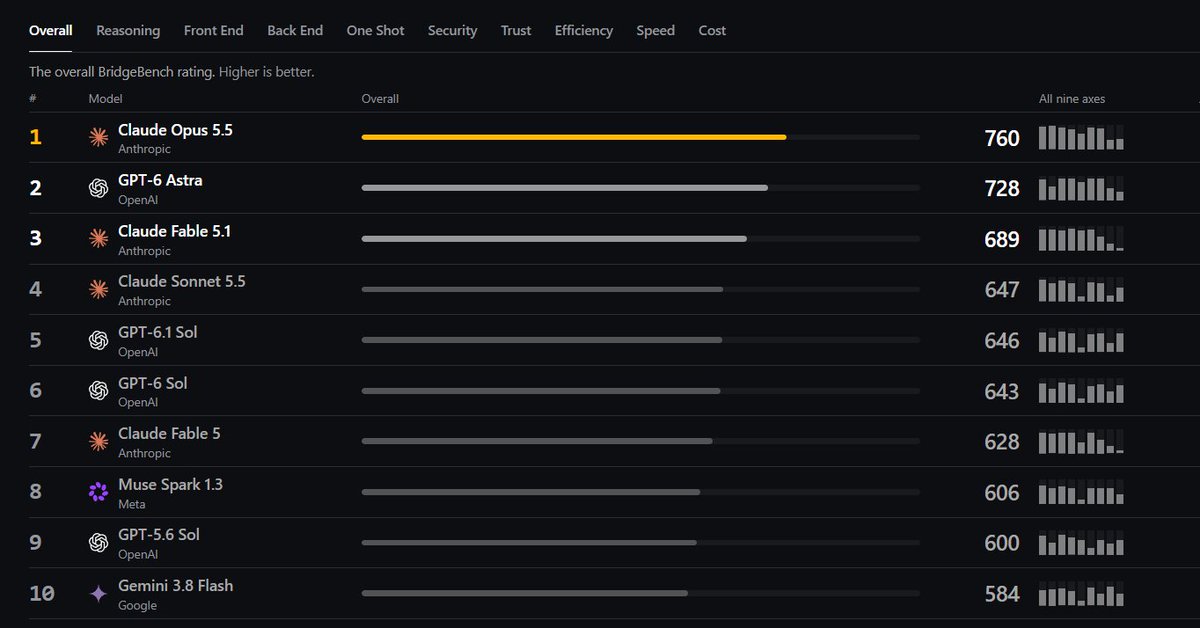The width and height of the screenshot is (1200, 628).
Task: Click the Google vendor label under Gemini 3.8 Flash
Action: [x=137, y=605]
